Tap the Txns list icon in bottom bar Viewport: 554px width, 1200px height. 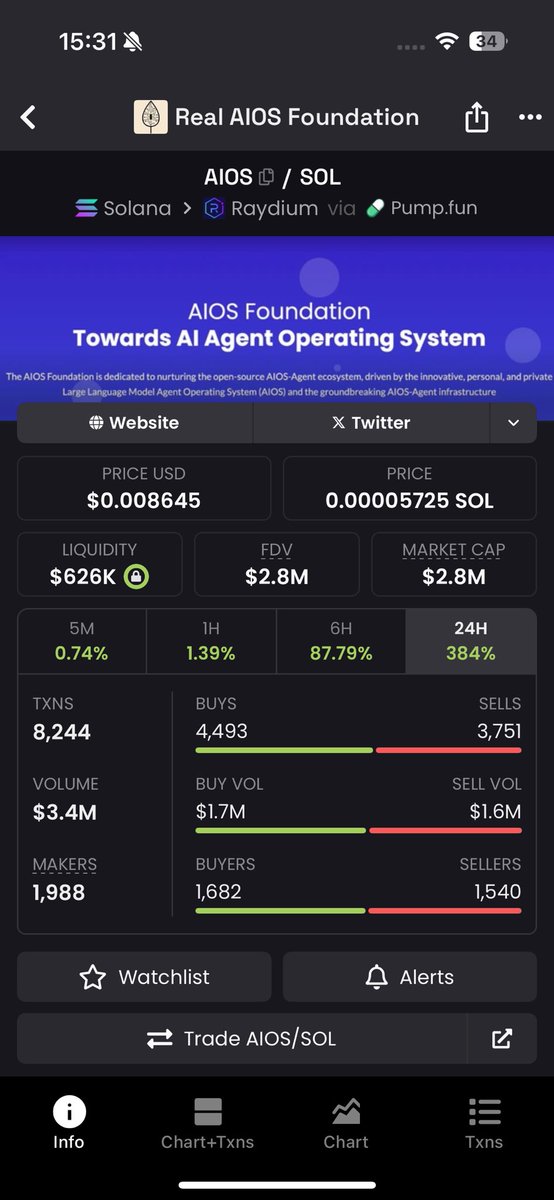(x=484, y=1111)
